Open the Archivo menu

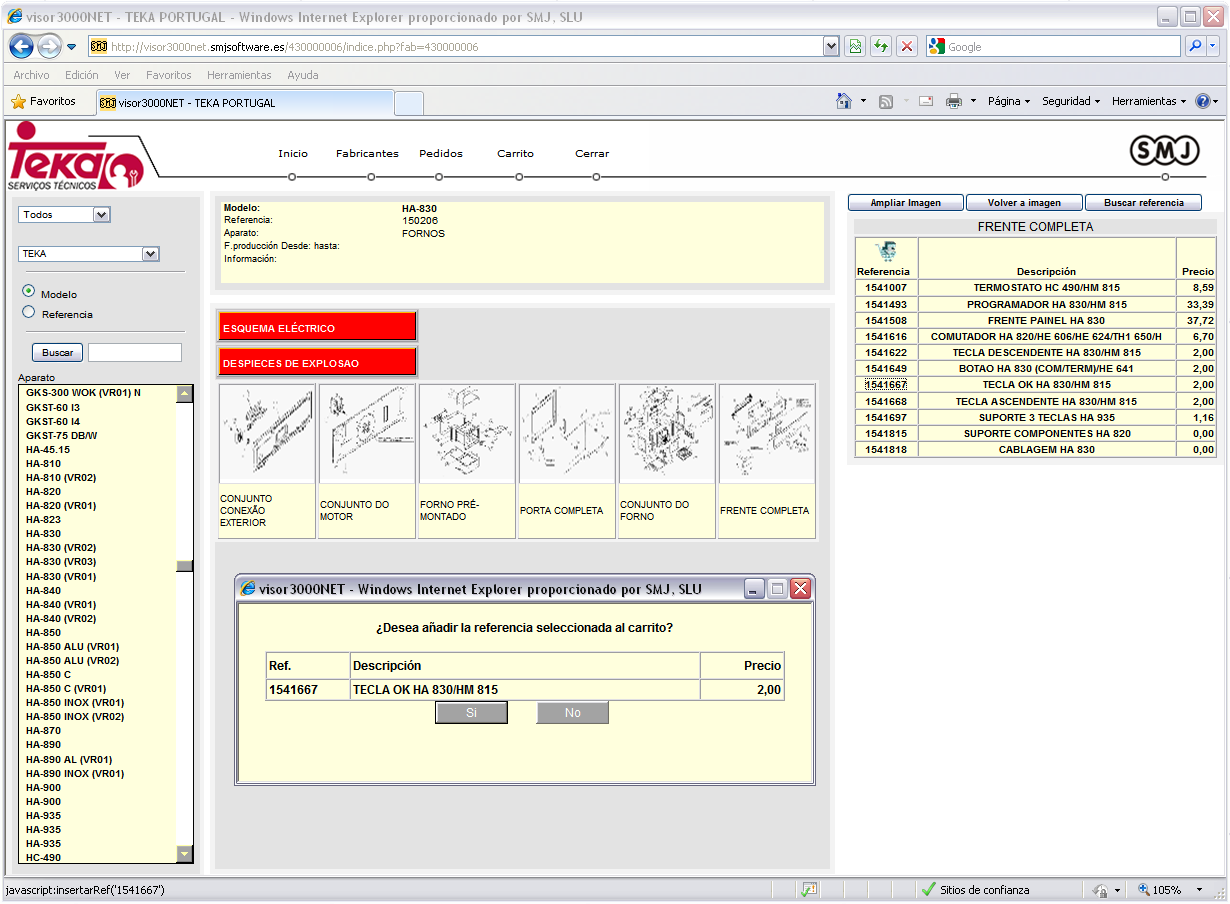tap(31, 75)
